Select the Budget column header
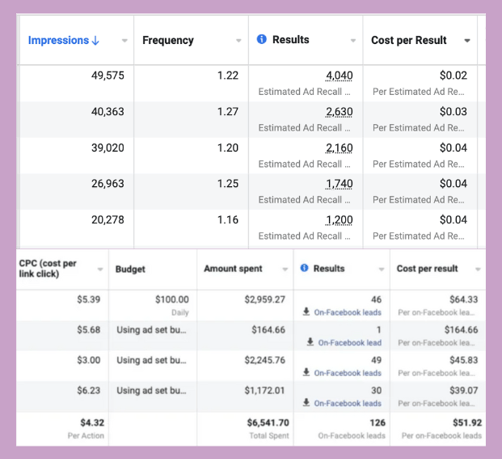 click(x=130, y=269)
